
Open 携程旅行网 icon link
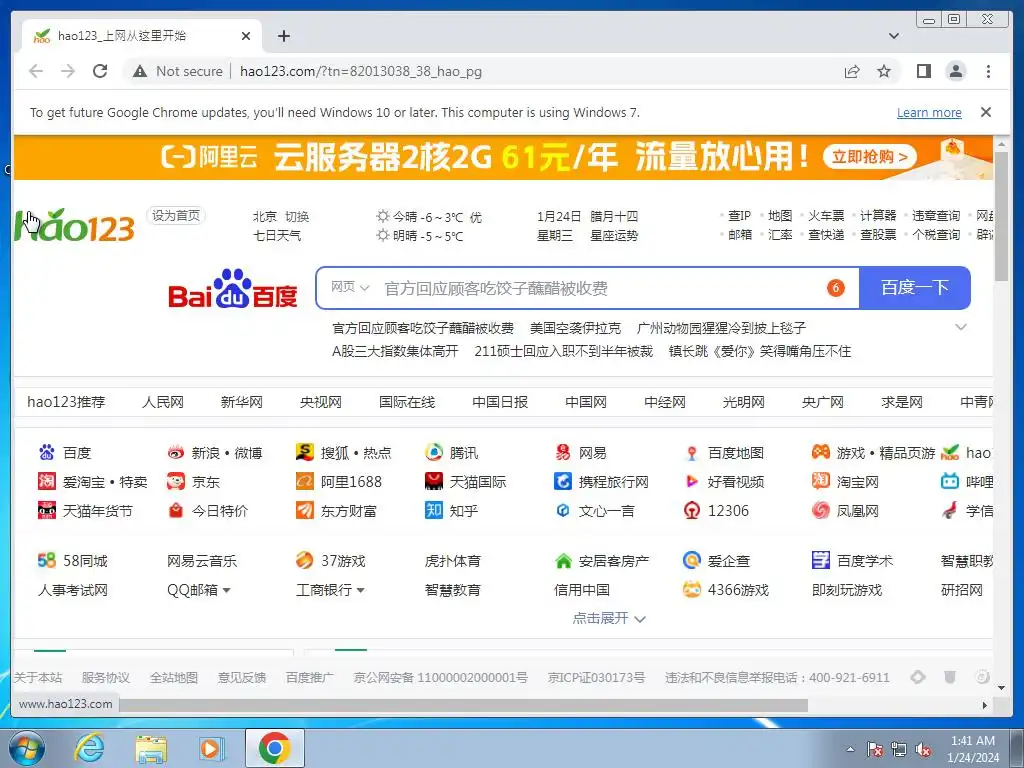[x=563, y=482]
